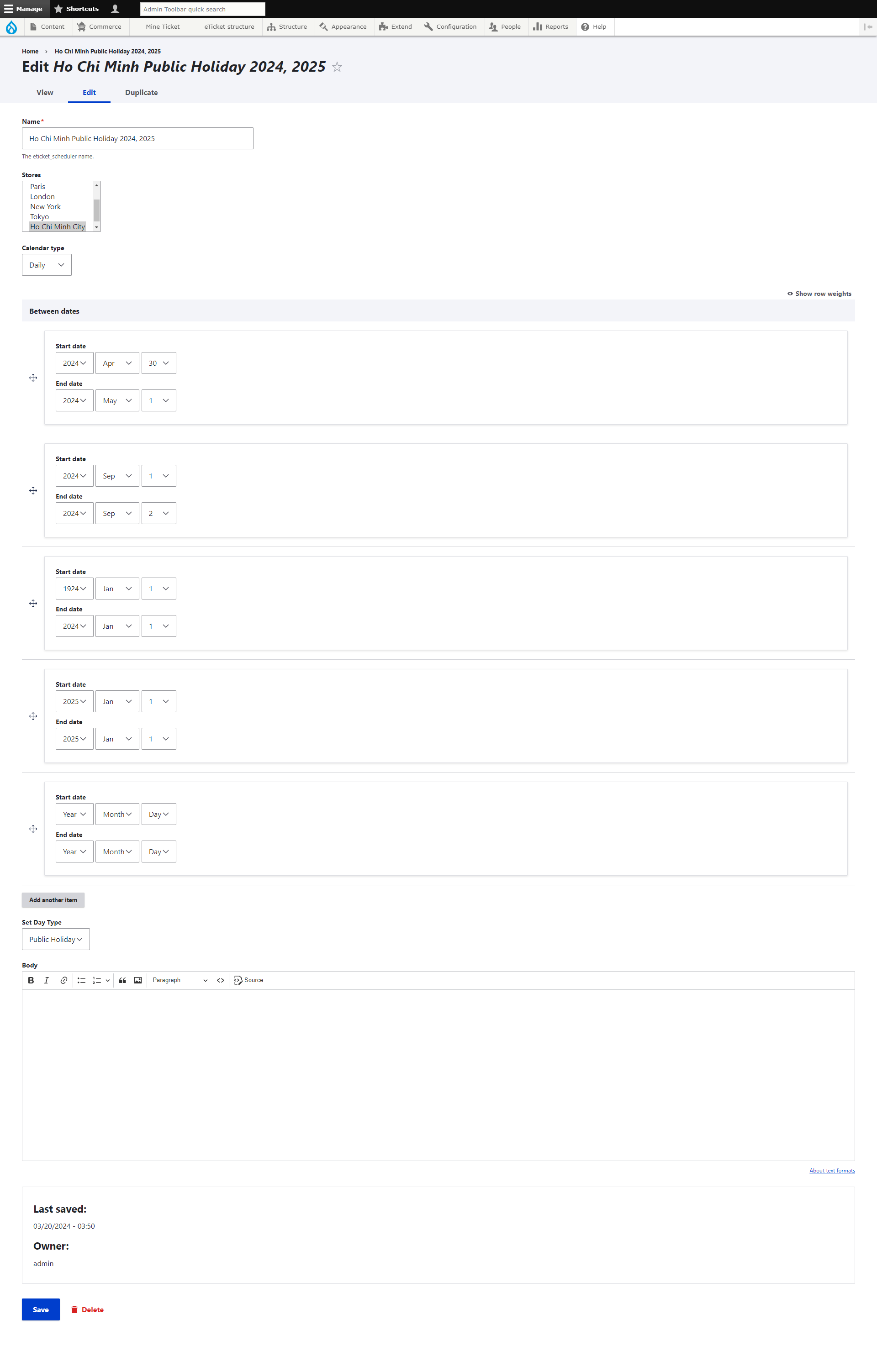
Task: Switch to the Duplicate tab
Action: pos(141,92)
